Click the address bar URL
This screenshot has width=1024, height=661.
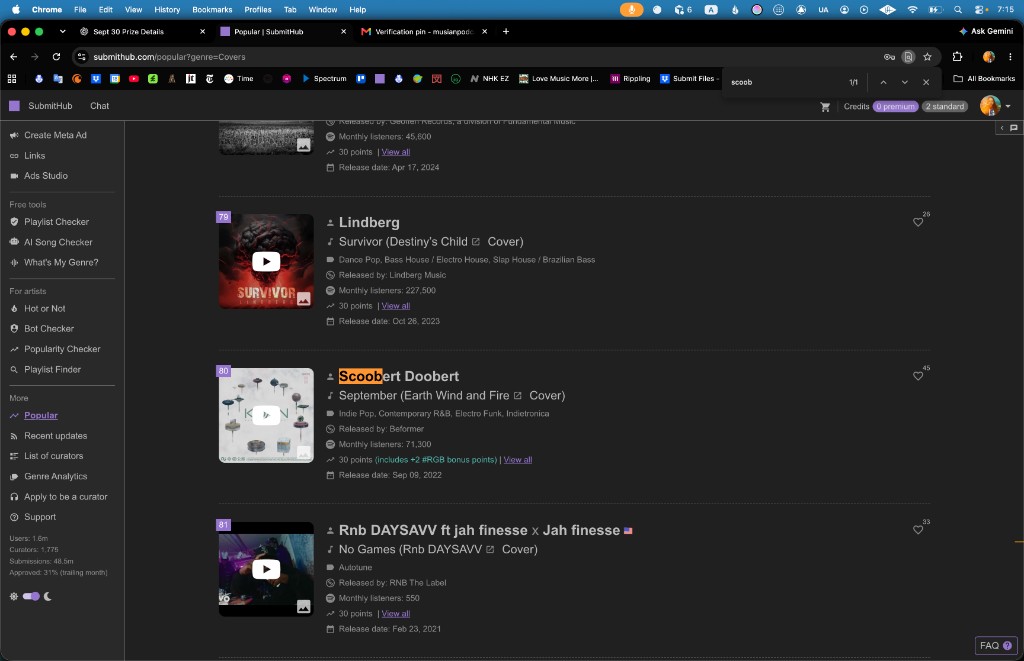169,57
